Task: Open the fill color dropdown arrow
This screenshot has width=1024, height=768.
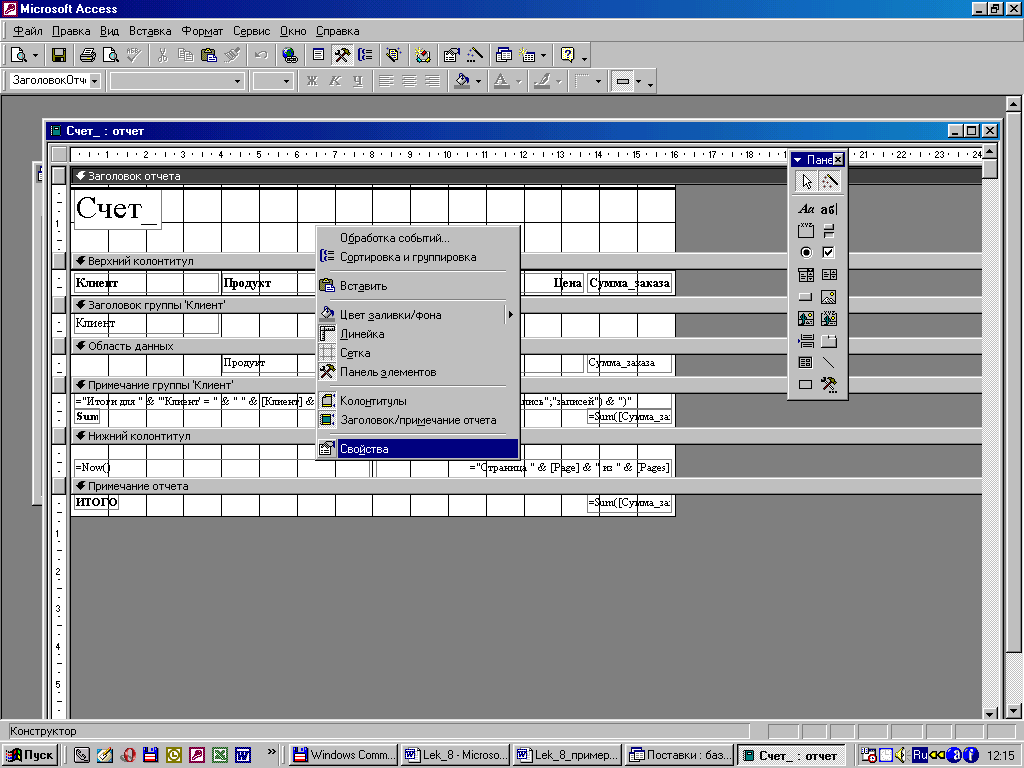Action: click(479, 82)
